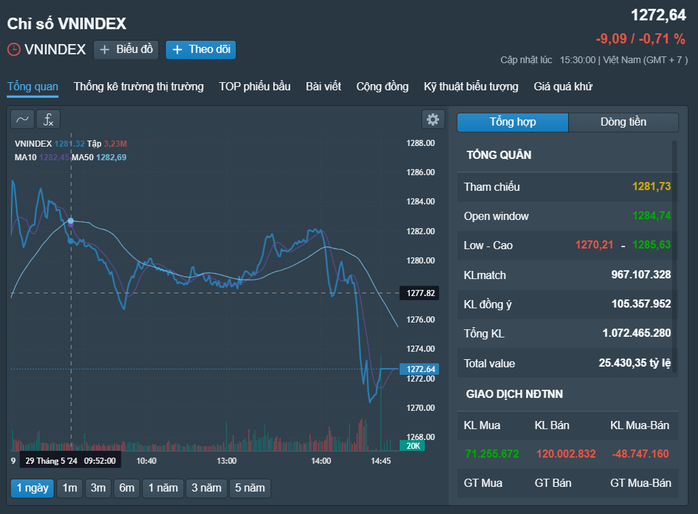Image resolution: width=698 pixels, height=514 pixels.
Task: Click the Chỉ số VNINDEX page title
Action: [67, 24]
